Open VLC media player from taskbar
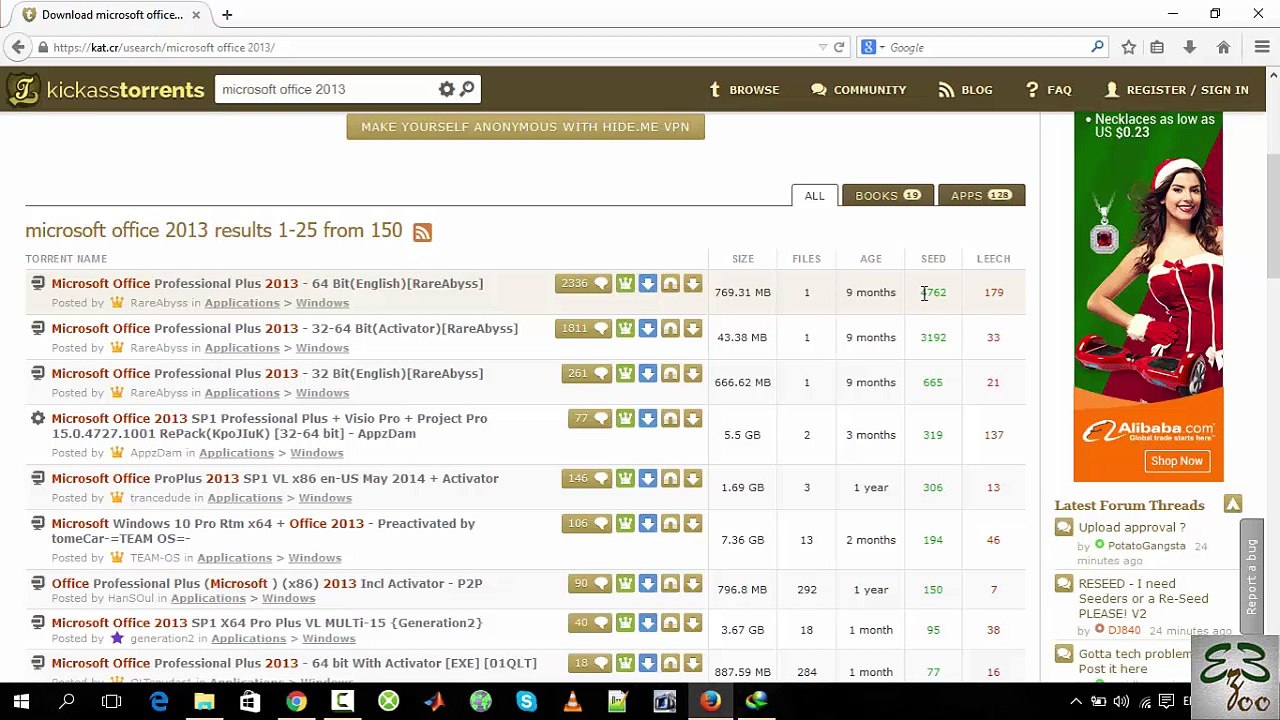1280x720 pixels. [x=572, y=701]
